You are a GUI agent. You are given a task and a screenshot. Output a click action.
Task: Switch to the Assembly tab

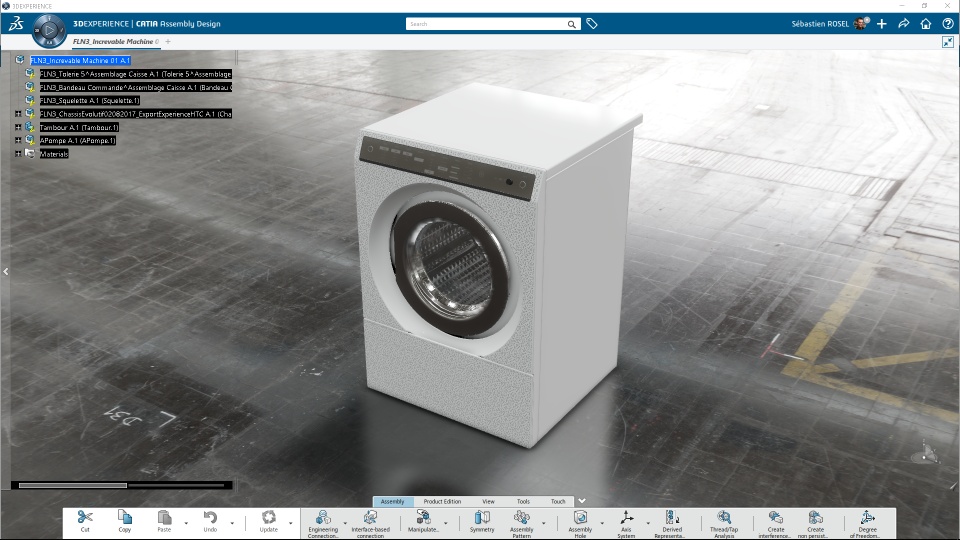coord(392,501)
